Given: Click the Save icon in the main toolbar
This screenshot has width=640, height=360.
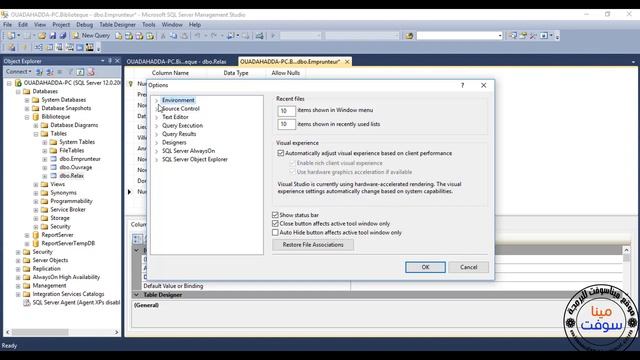Looking at the screenshot, I should [x=53, y=36].
